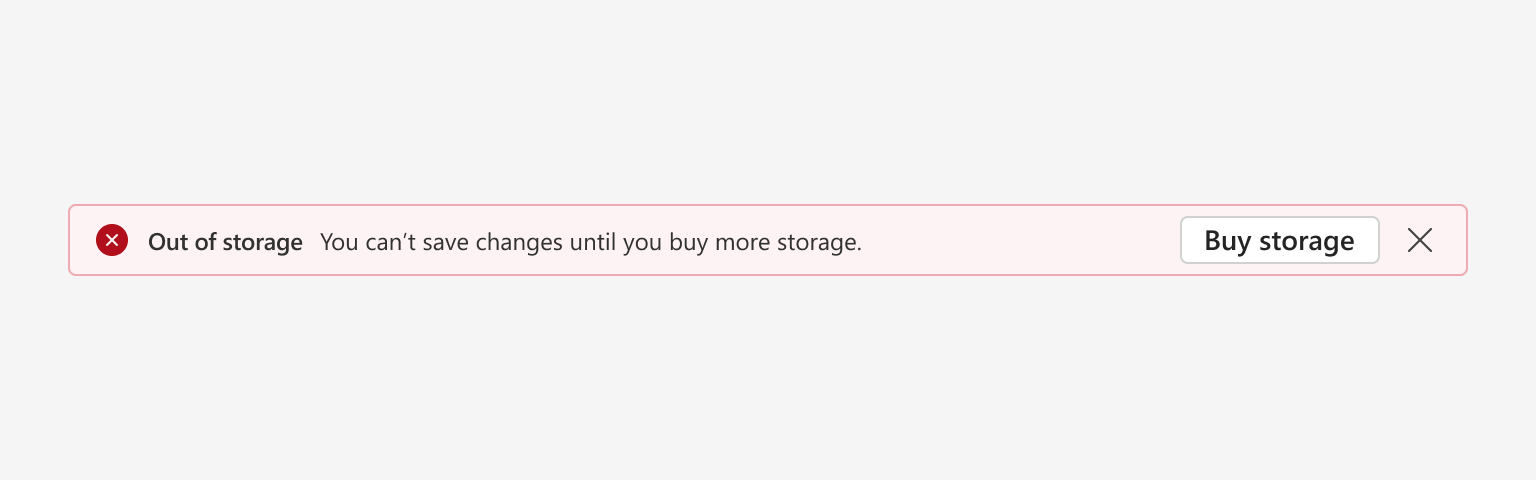1536x480 pixels.
Task: Click the red error icon
Action: click(112, 240)
